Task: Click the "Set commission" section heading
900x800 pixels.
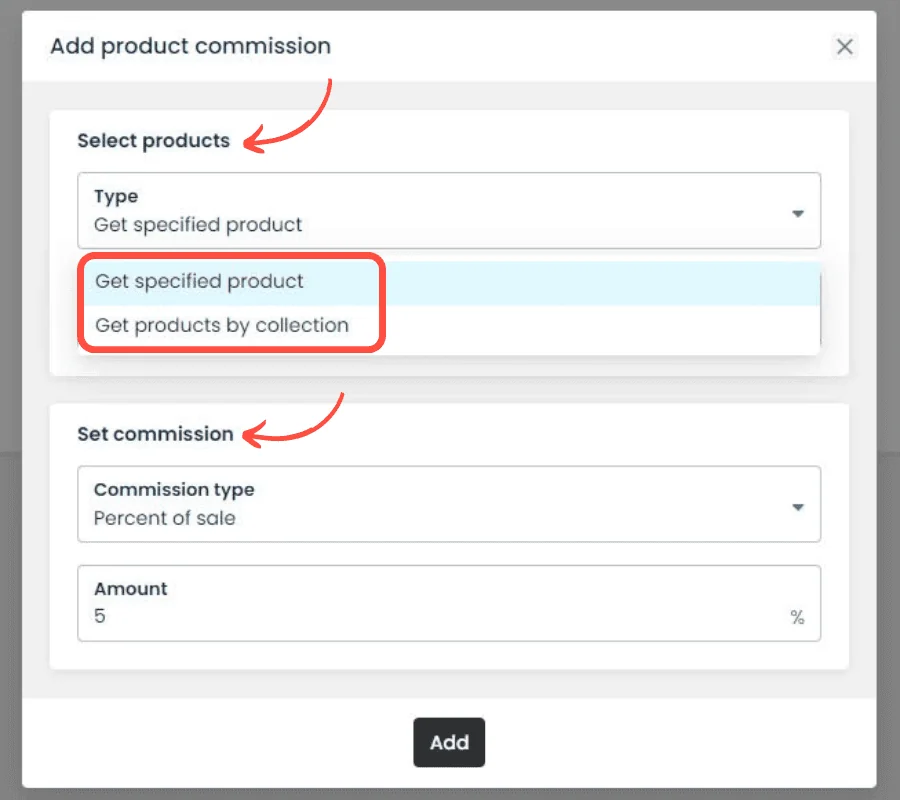Action: pos(155,434)
